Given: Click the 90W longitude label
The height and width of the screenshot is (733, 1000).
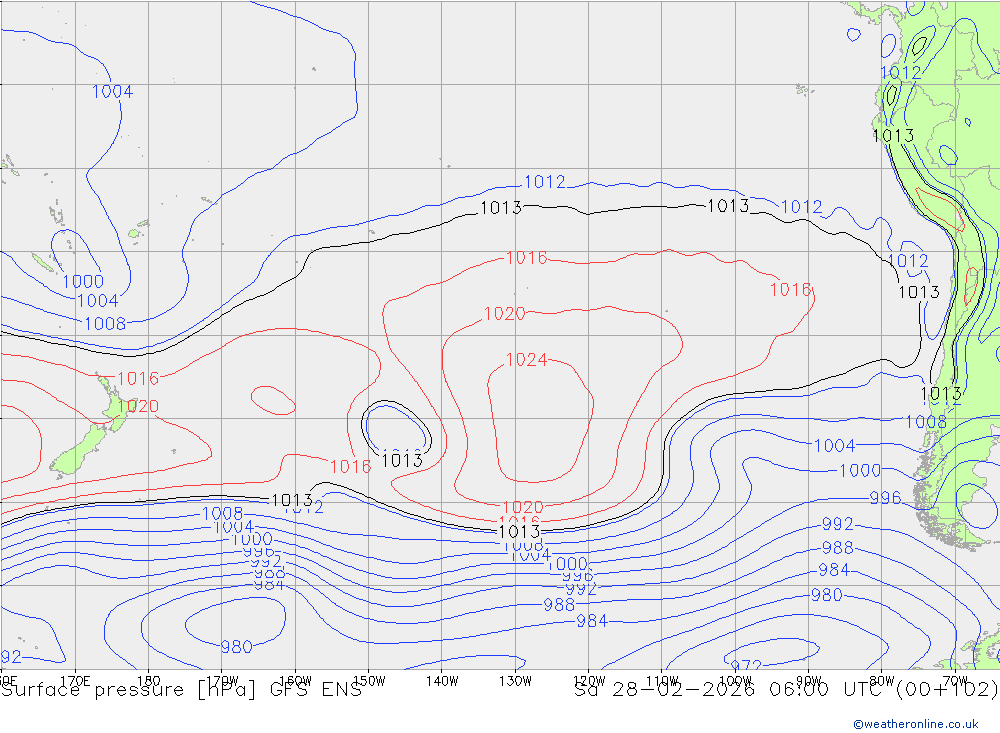Looking at the screenshot, I should click(809, 681).
